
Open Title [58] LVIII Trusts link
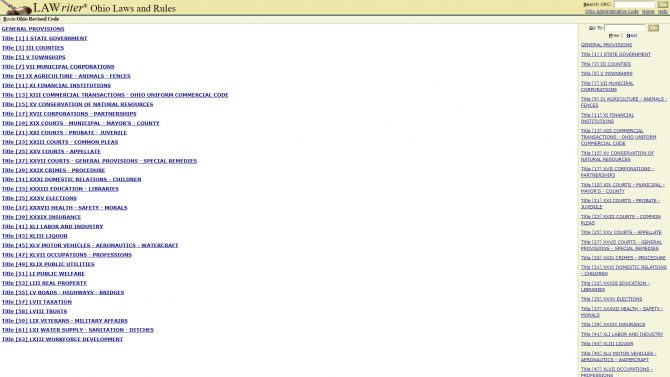(35, 311)
